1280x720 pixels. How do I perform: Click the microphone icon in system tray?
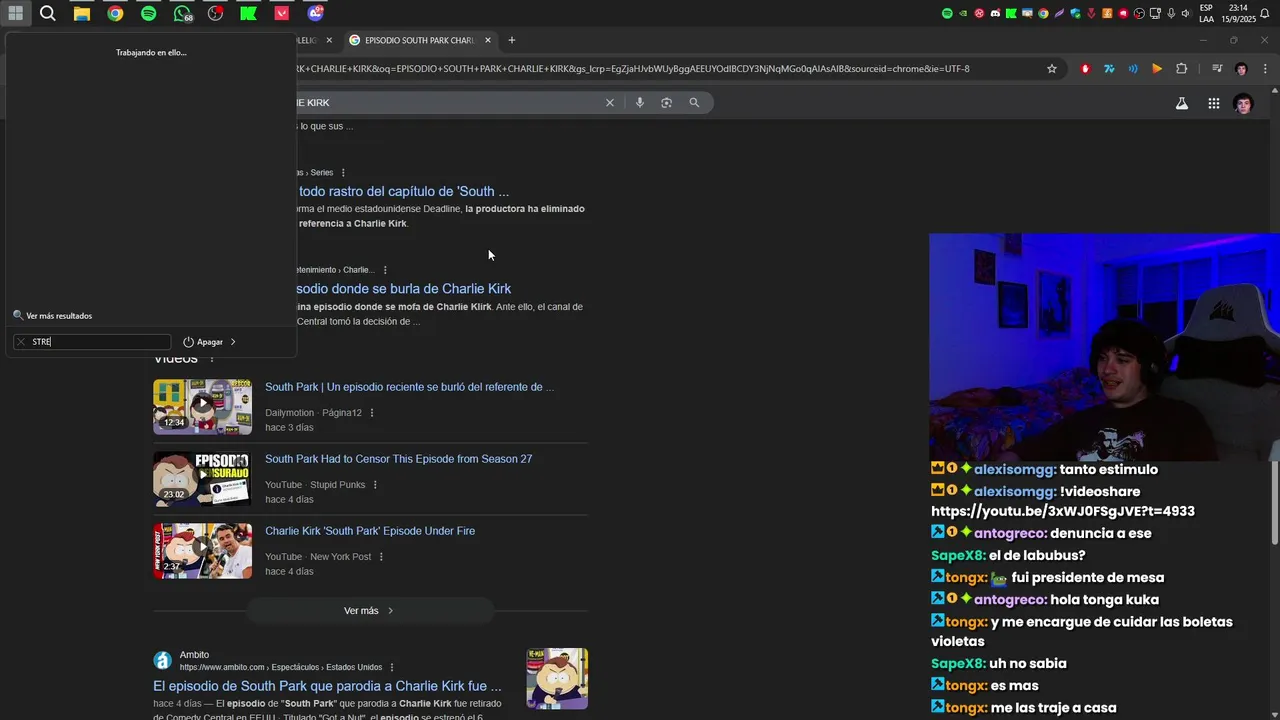(1170, 13)
